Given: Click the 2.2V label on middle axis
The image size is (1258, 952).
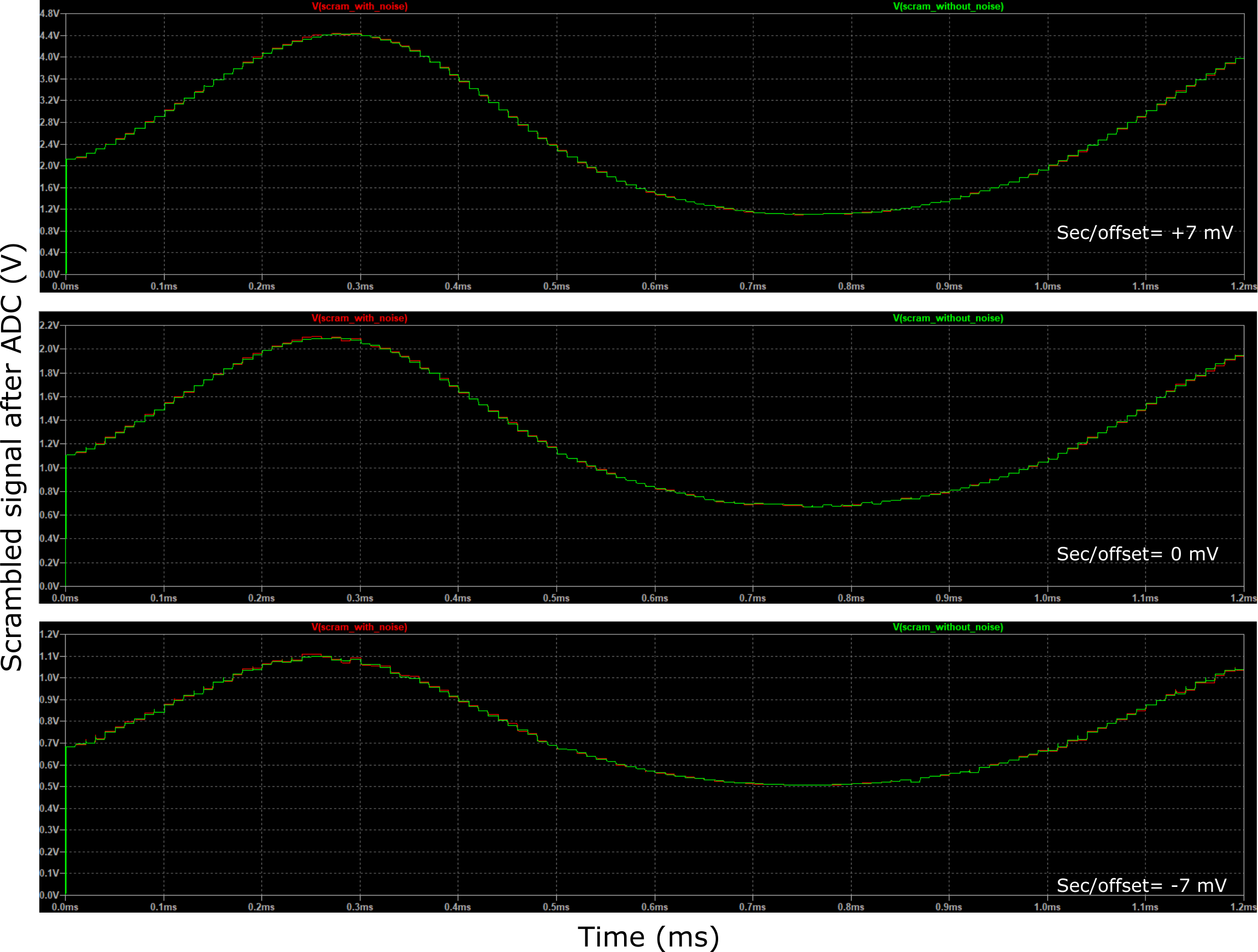Looking at the screenshot, I should point(49,325).
